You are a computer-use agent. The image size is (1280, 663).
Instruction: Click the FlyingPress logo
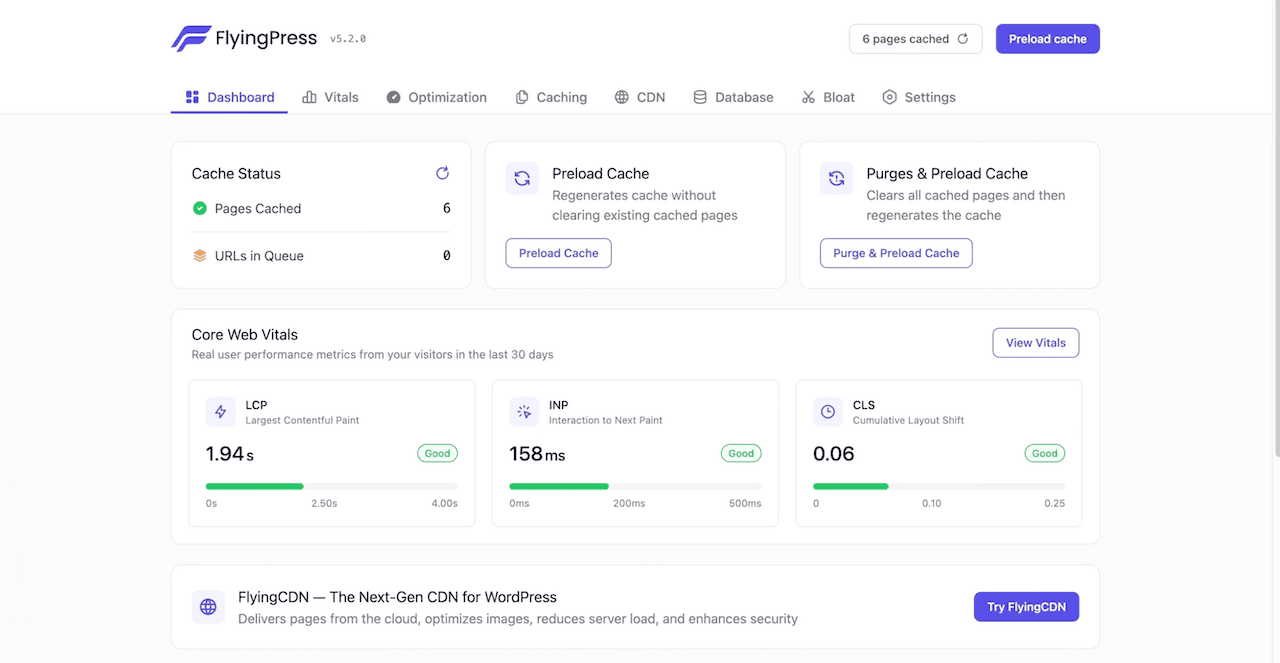(188, 38)
